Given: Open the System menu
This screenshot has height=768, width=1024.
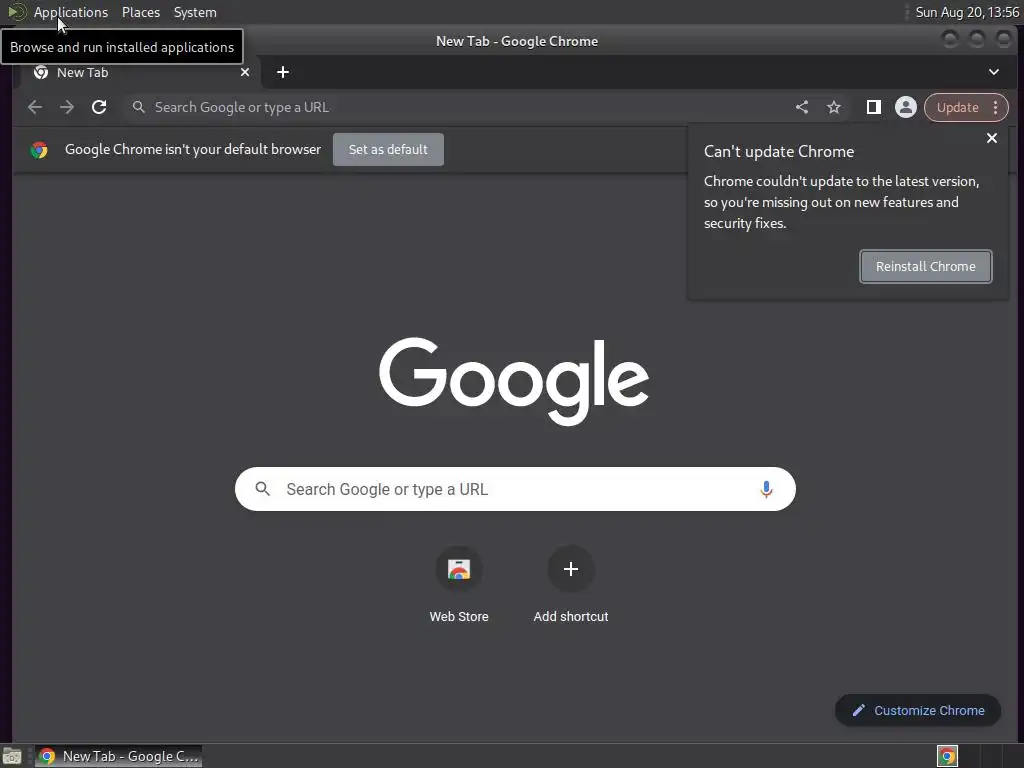Looking at the screenshot, I should [195, 12].
